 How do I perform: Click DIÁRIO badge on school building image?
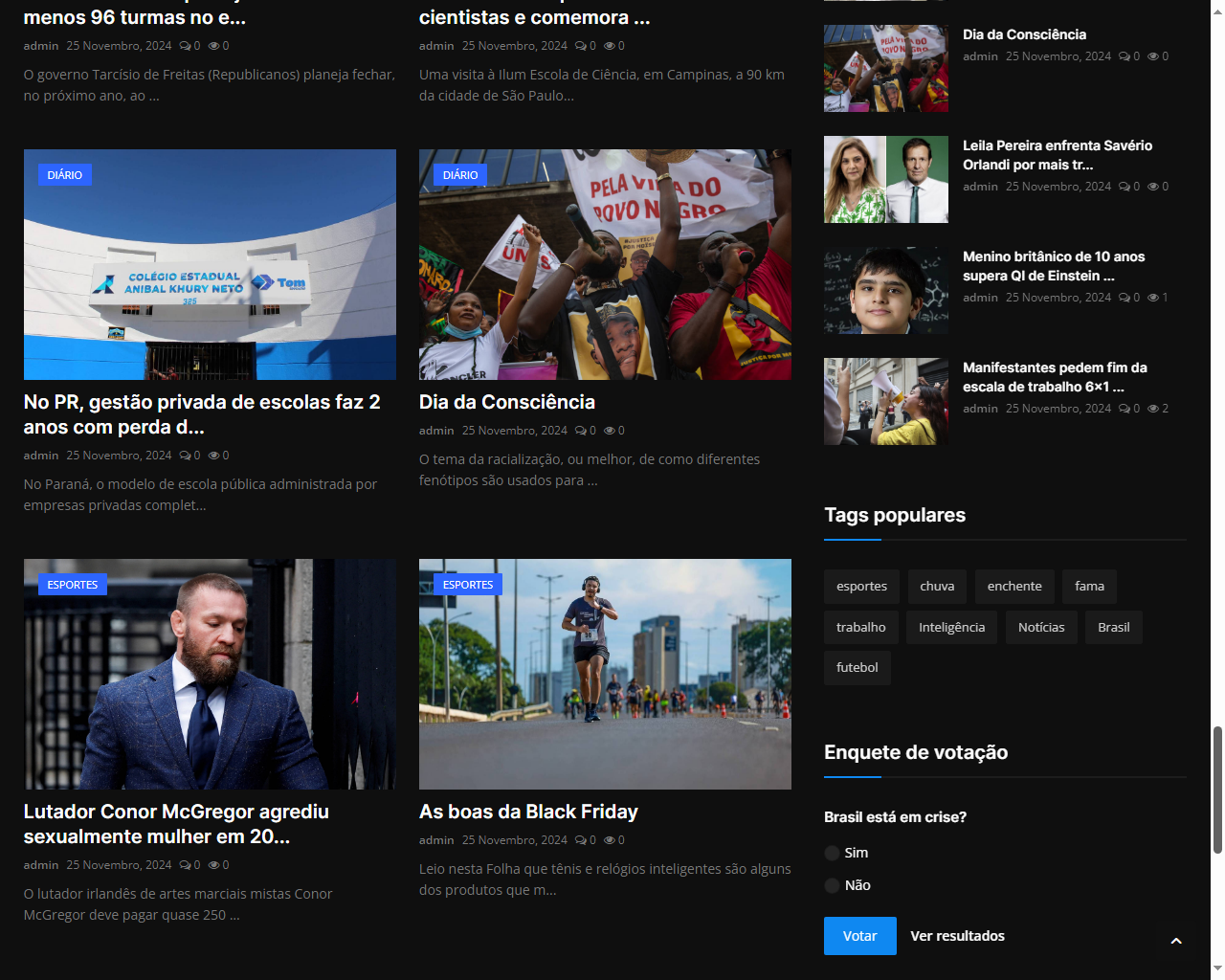(x=65, y=175)
